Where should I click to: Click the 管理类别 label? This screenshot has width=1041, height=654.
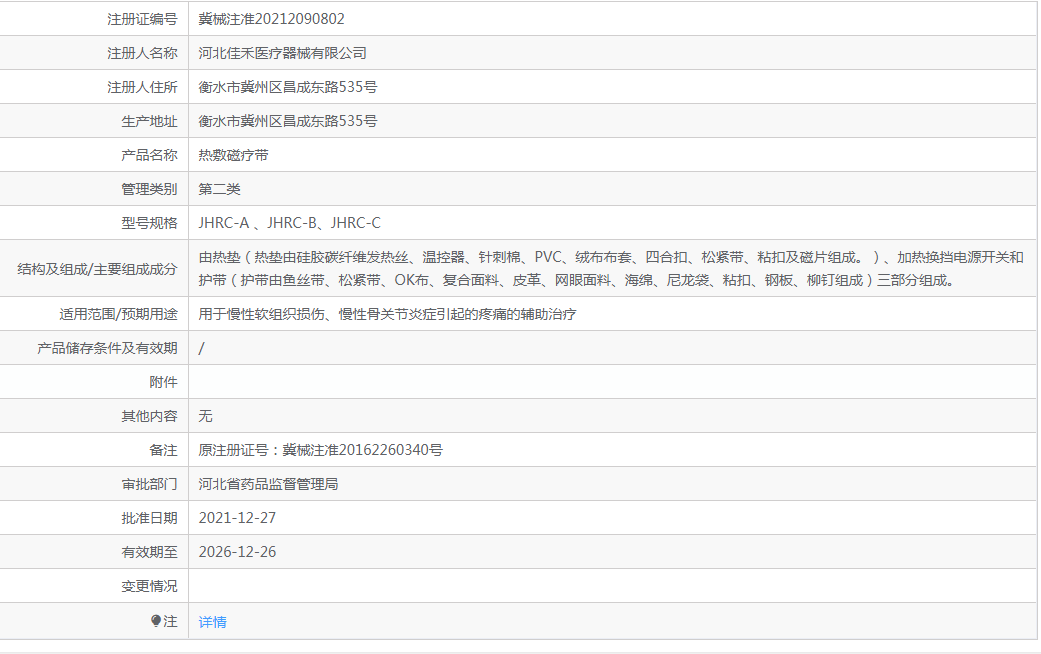(149, 189)
